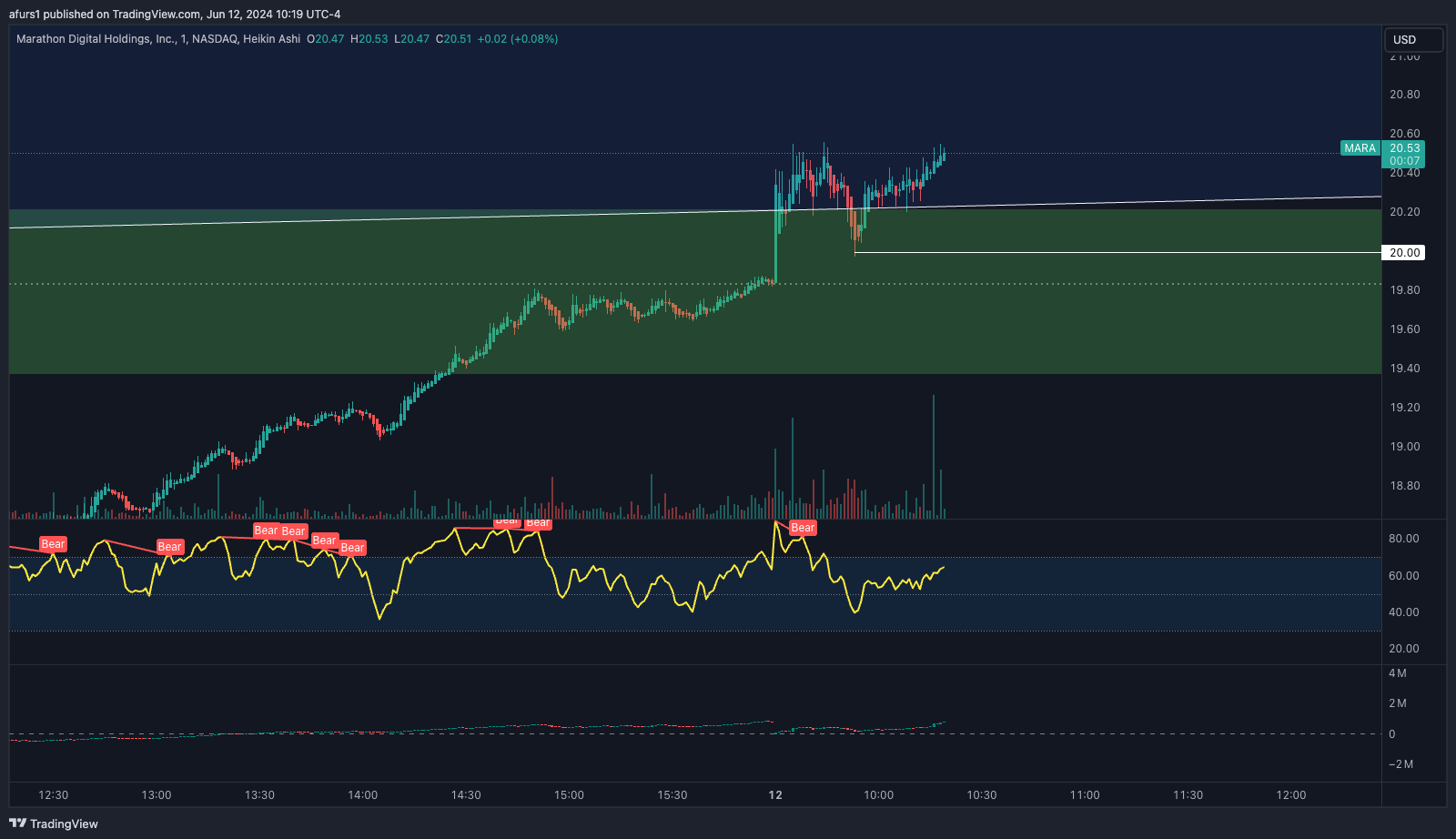Click the afurs1 published on TradingView.com caption
Viewport: 1456px width, 839px height.
175,14
